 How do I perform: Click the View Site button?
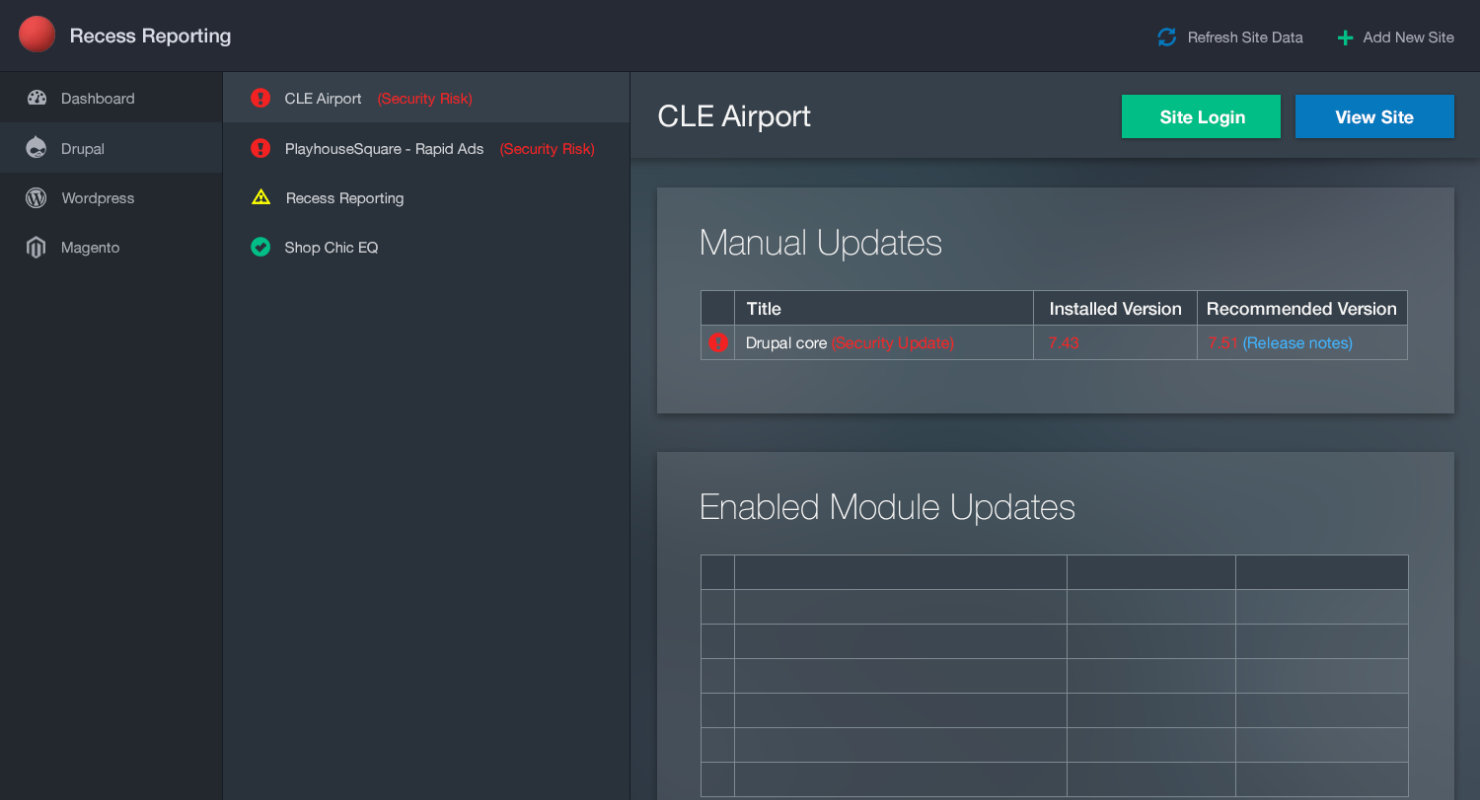click(x=1374, y=117)
